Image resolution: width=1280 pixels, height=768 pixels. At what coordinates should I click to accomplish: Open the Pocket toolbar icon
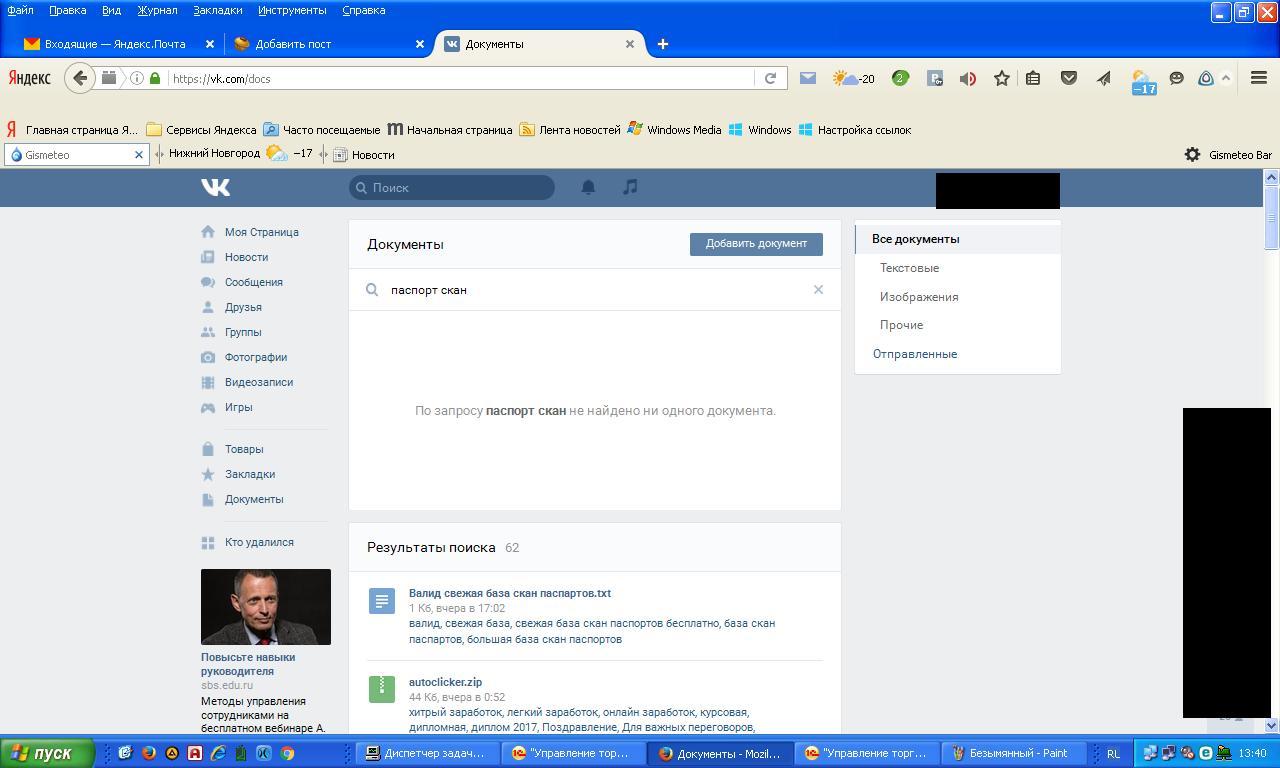(1069, 78)
